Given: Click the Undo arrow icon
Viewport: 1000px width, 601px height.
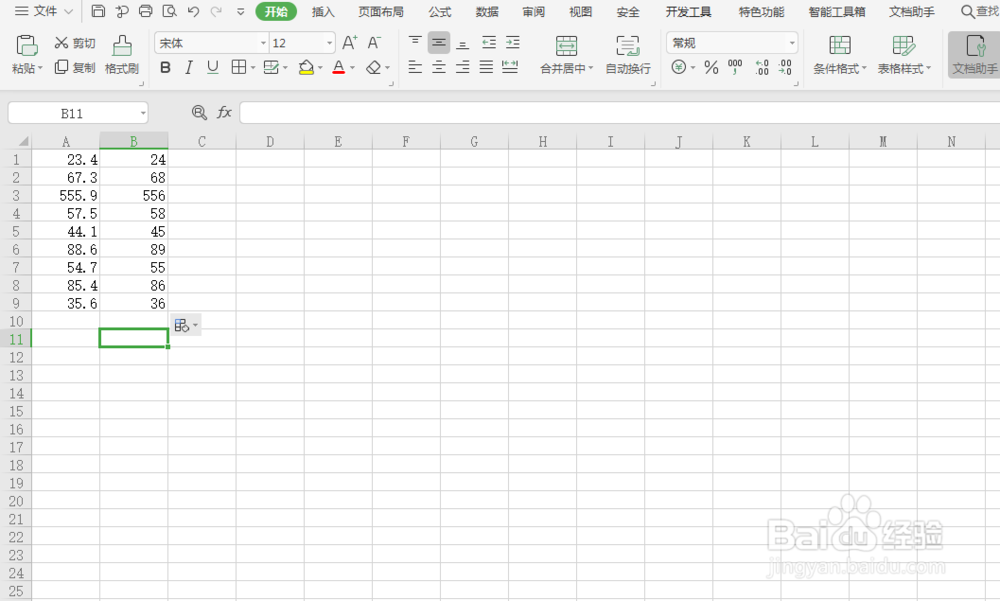Looking at the screenshot, I should pyautogui.click(x=193, y=11).
